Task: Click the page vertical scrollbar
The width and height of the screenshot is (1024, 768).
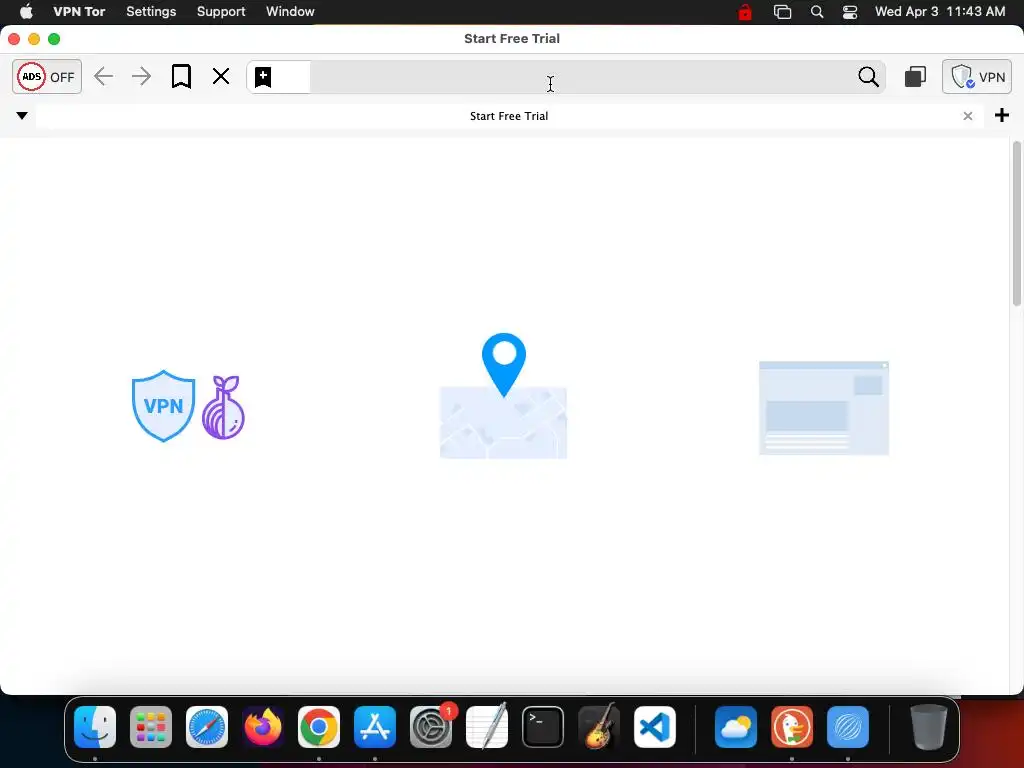Action: click(1016, 223)
